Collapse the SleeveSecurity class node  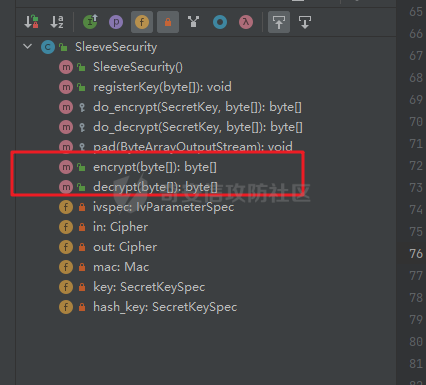pos(28,47)
